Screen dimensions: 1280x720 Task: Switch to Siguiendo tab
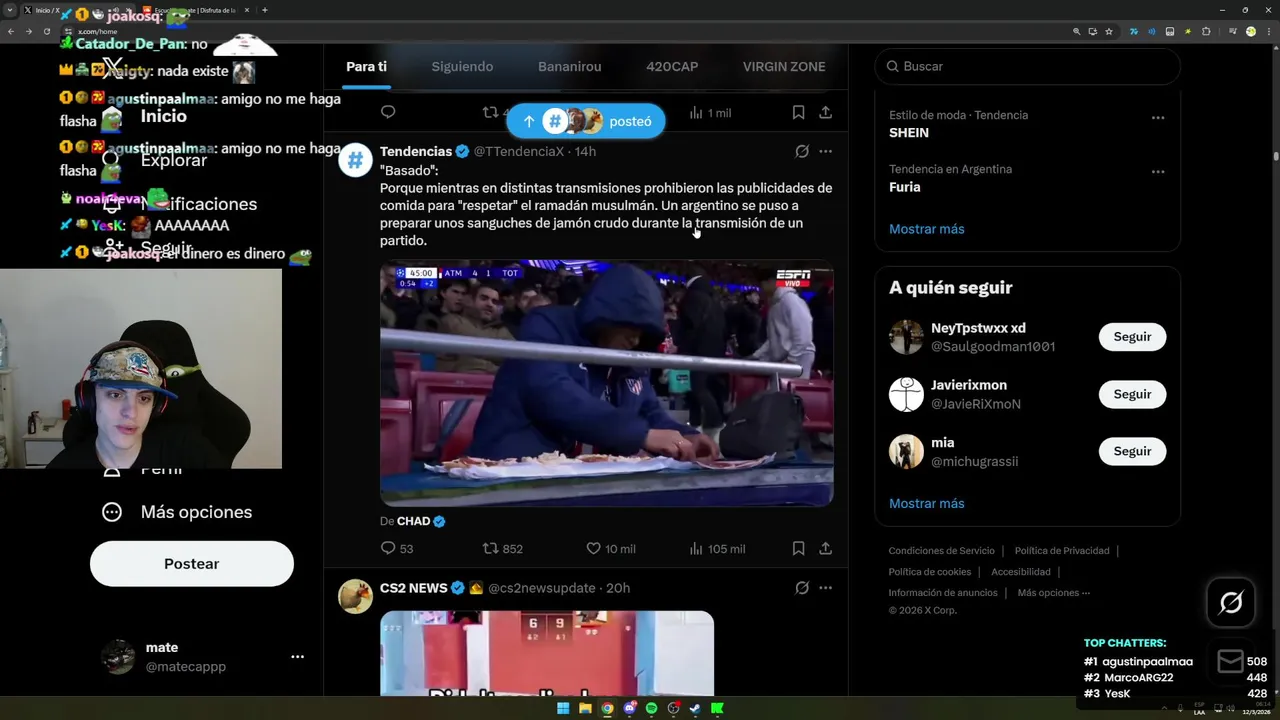pyautogui.click(x=462, y=66)
